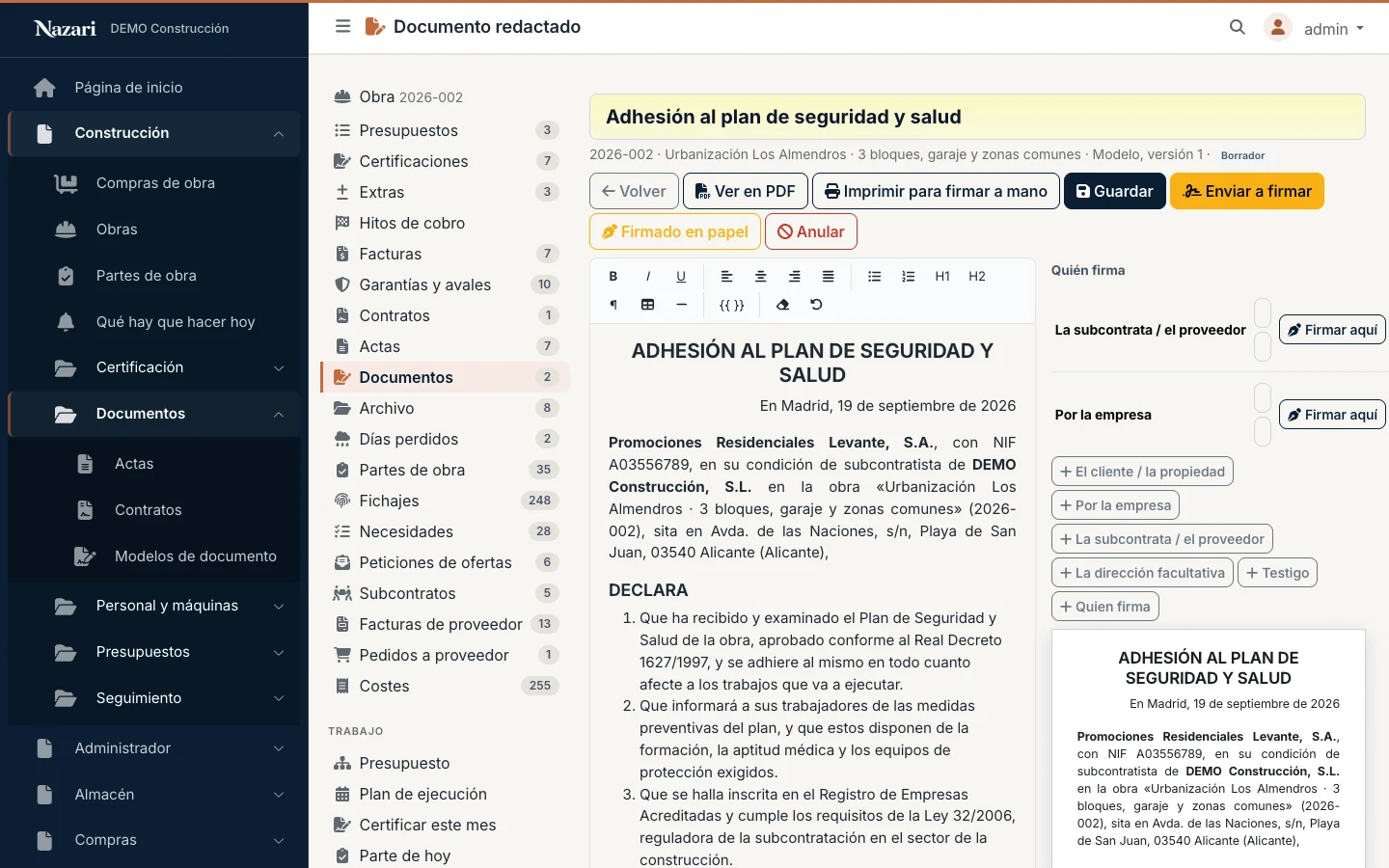Insert a numbered list in the editor
Viewport: 1389px width, 868px height.
(x=909, y=276)
